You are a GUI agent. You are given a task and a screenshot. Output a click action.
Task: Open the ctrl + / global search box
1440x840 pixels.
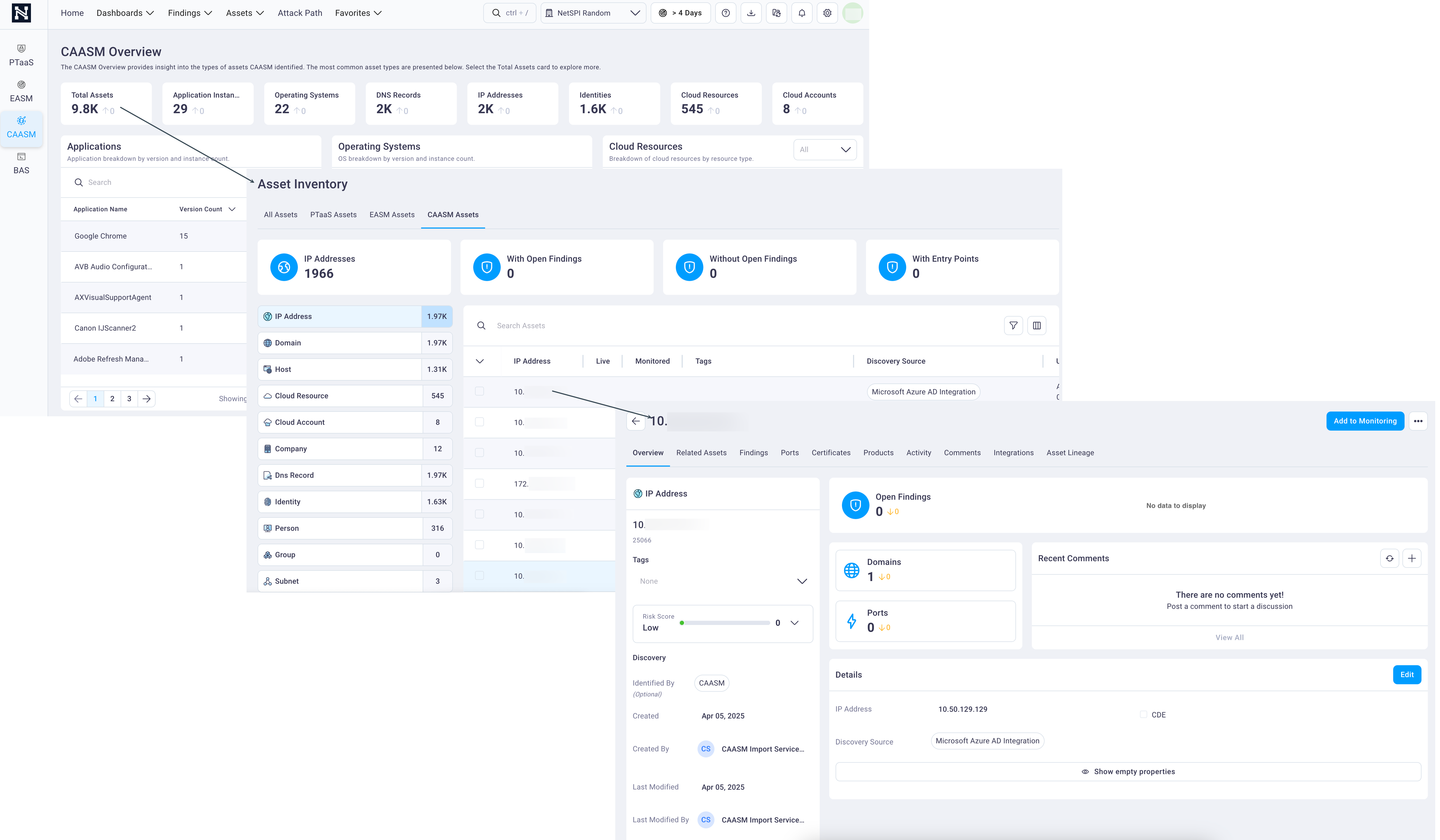pos(510,13)
